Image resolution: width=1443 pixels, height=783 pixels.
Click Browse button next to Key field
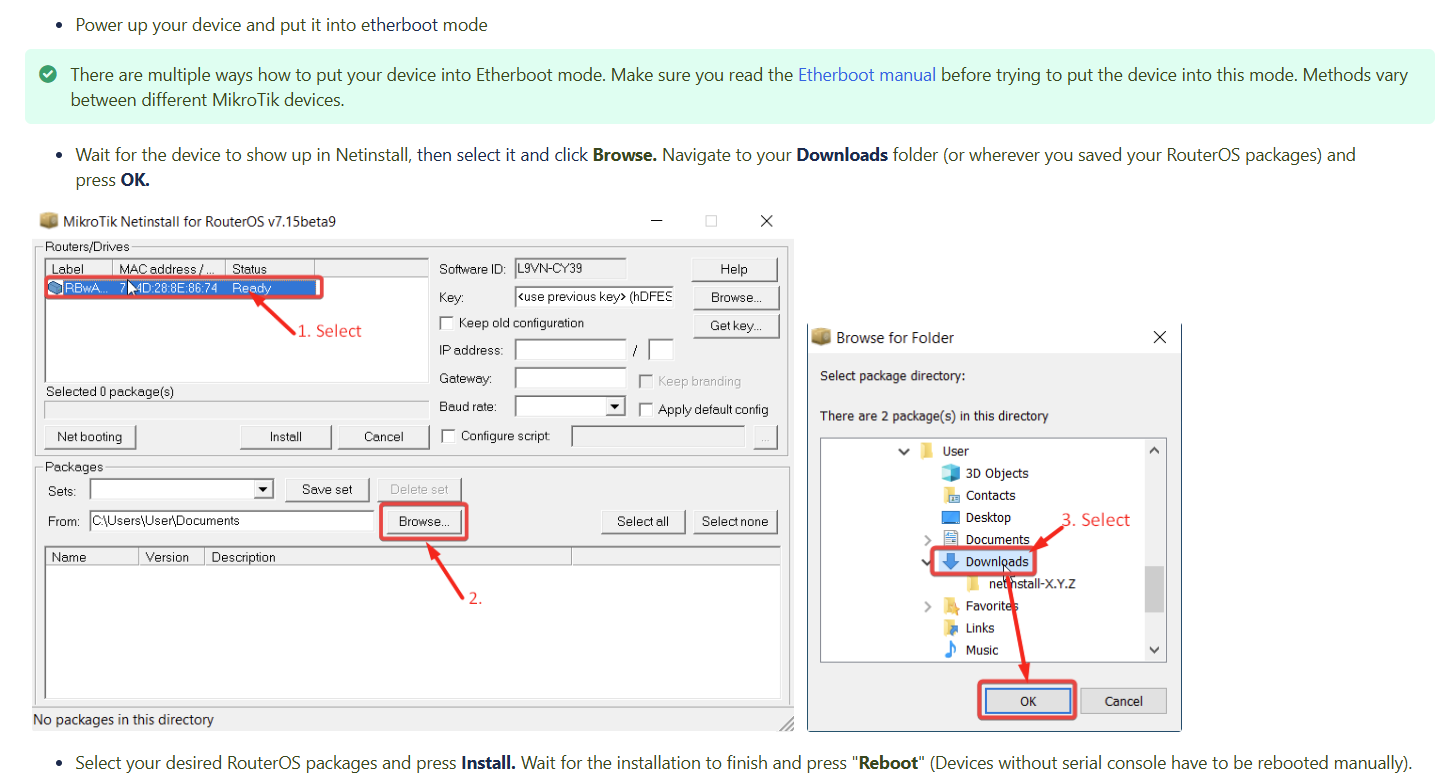[736, 297]
